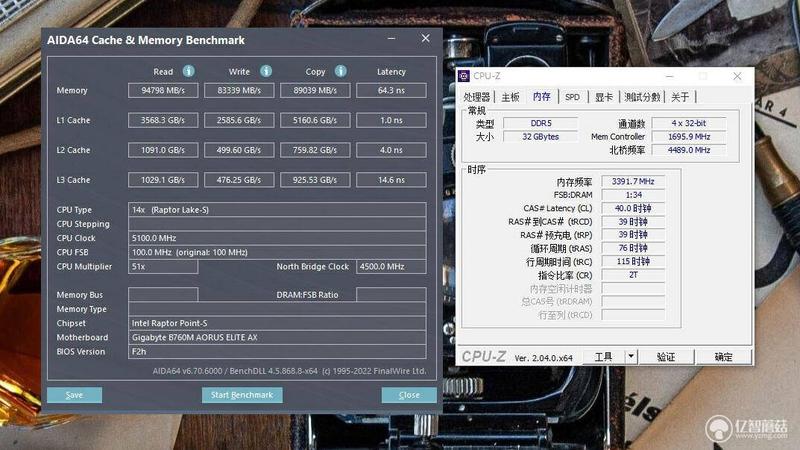Screen dimensions: 800x450
Task: Click the L1 Cache Copy value 5160.6 GB/s
Action: [x=315, y=120]
